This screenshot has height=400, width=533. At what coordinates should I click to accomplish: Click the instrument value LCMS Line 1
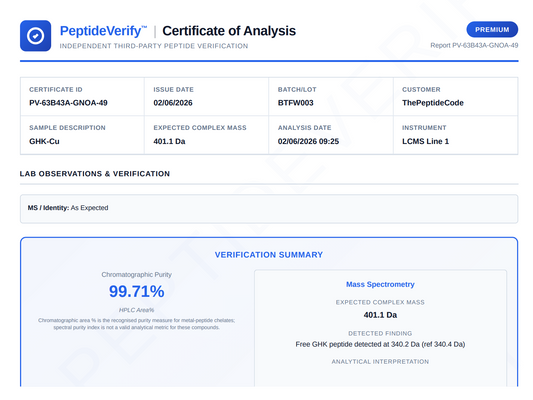pyautogui.click(x=425, y=141)
